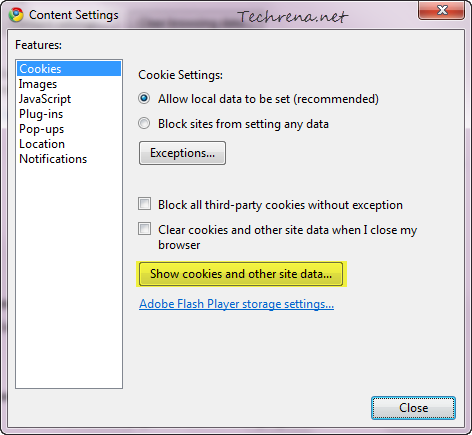Viewport: 472px width, 435px height.
Task: Switch to the Plug-ins feature
Action: (x=41, y=114)
